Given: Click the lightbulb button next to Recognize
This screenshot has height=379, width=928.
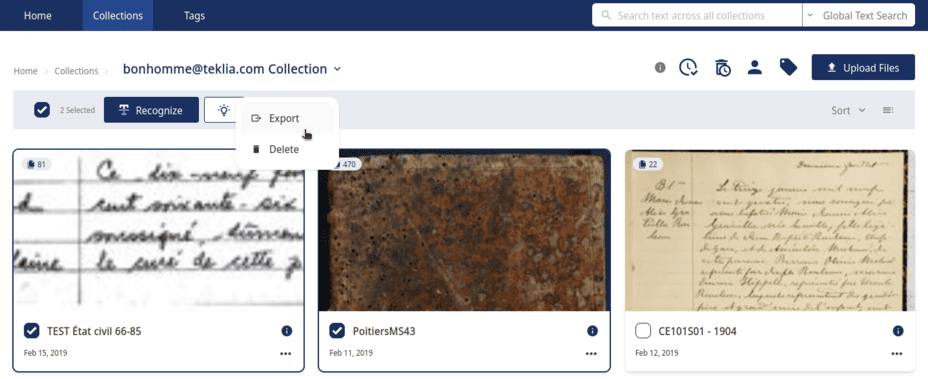Looking at the screenshot, I should coord(224,110).
